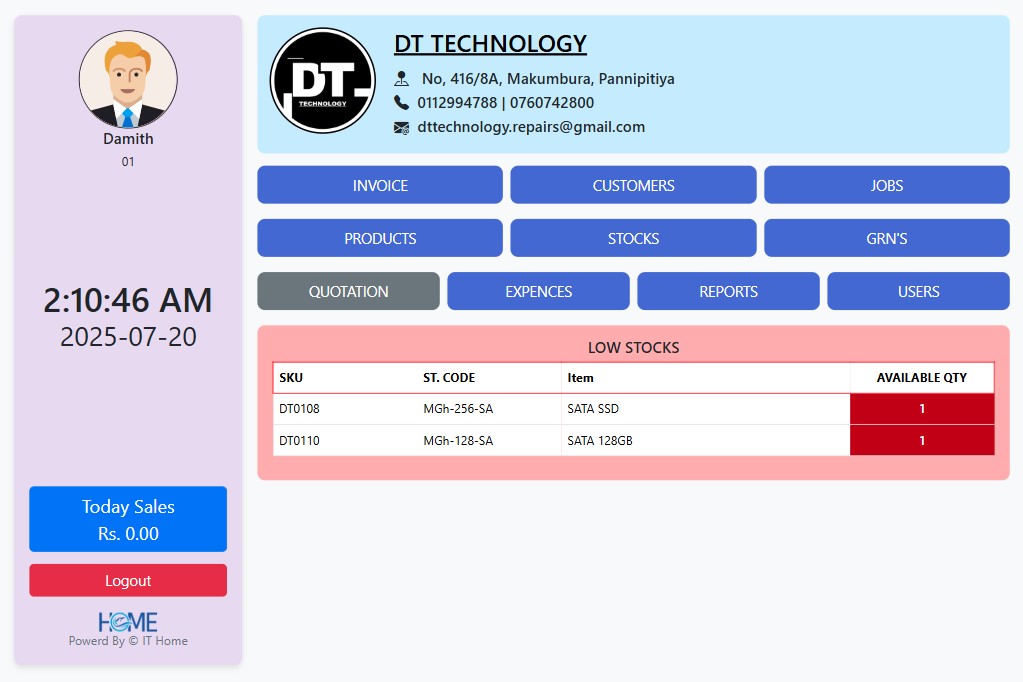Open the EXPENCES section
Screen dimensions: 1023x682
538,291
